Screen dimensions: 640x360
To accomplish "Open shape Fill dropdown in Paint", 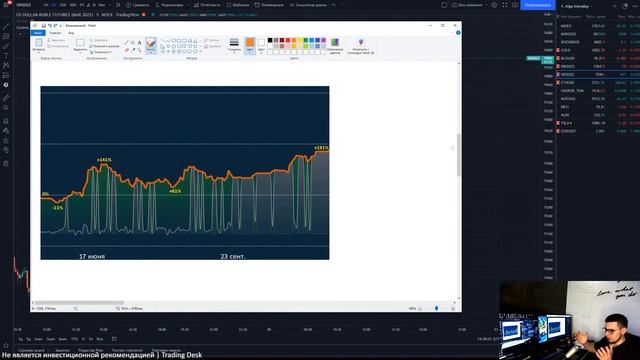I will [212, 47].
